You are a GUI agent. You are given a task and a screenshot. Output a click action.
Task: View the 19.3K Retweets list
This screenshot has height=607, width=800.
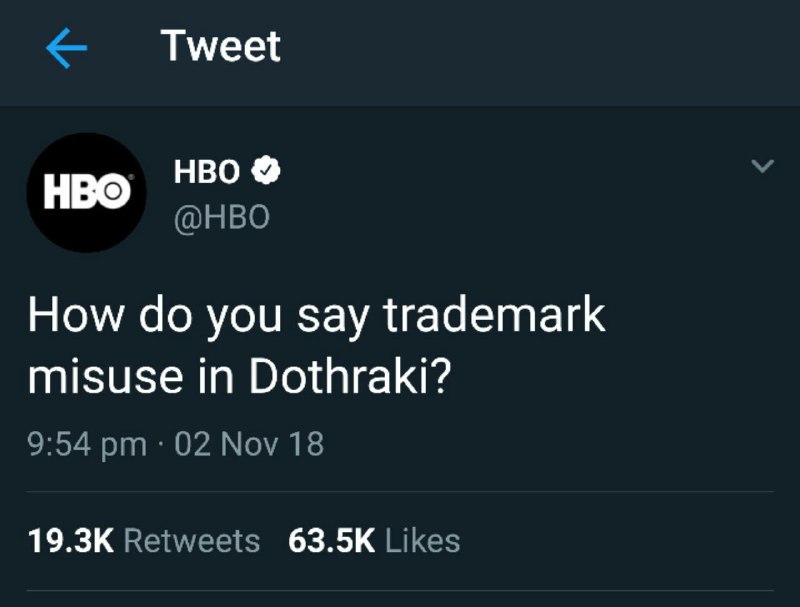(x=144, y=541)
